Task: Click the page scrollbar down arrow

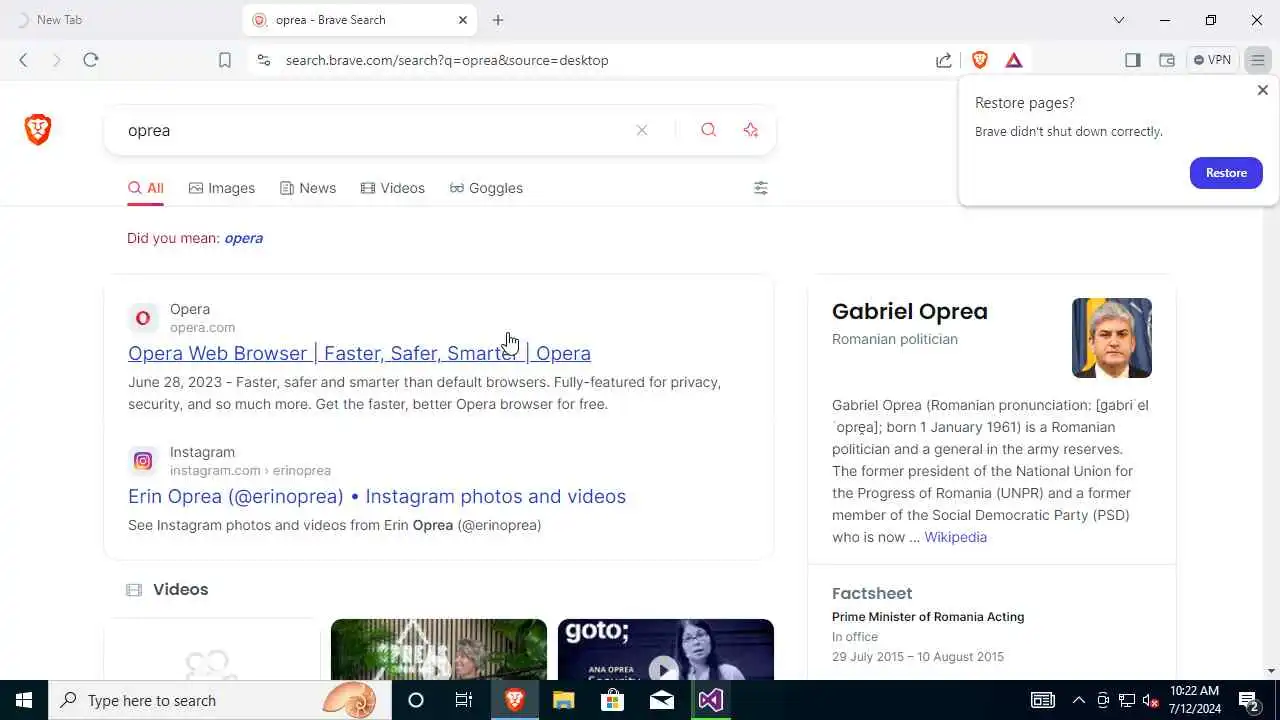Action: [x=1271, y=671]
